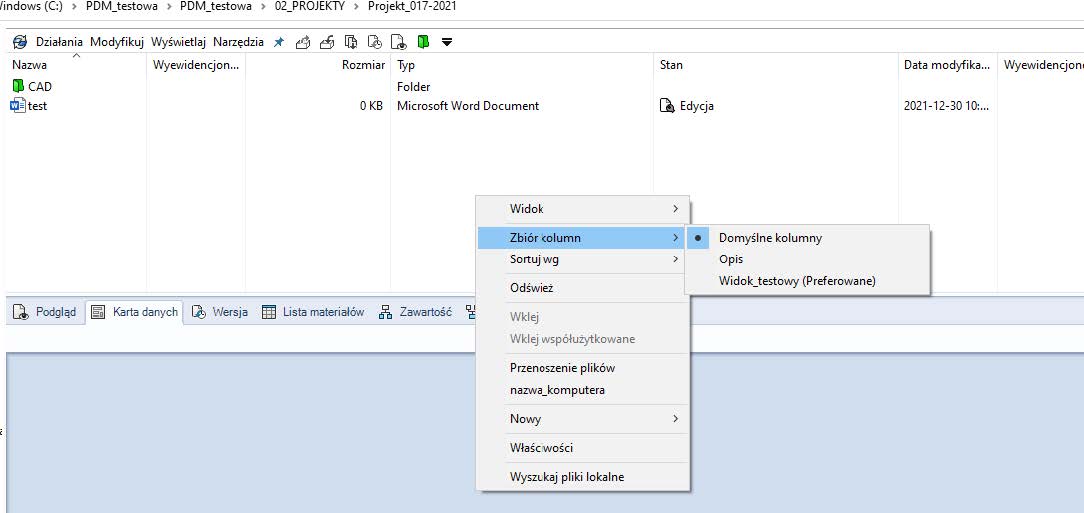Screen dimensions: 1084x513
Task: Click the SOLIDWORKS PDM logo icon in toolbar
Action: point(19,42)
